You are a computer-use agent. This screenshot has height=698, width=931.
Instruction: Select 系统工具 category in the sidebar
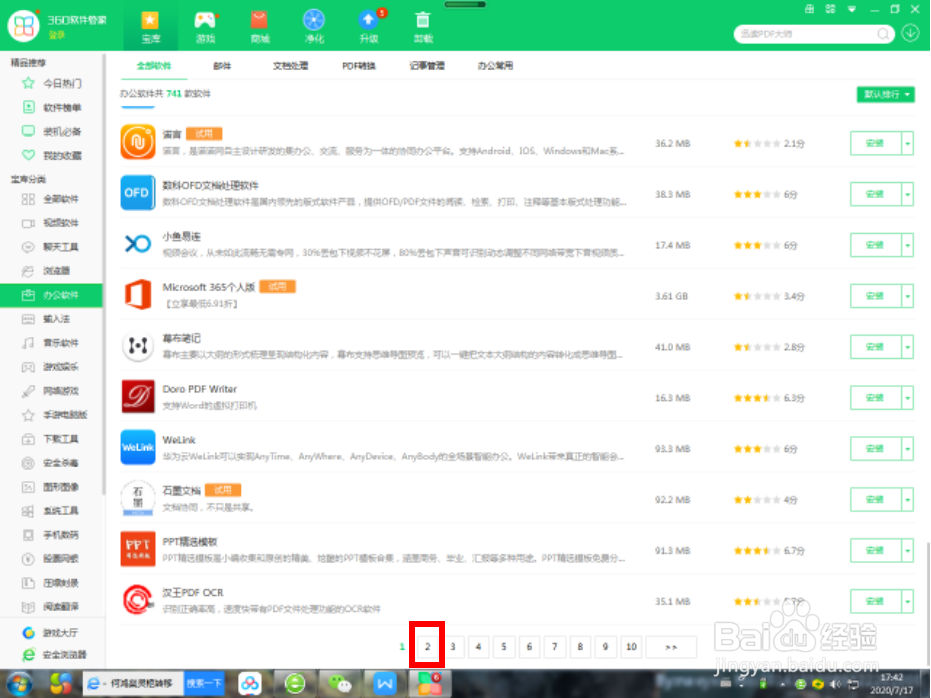pyautogui.click(x=50, y=511)
